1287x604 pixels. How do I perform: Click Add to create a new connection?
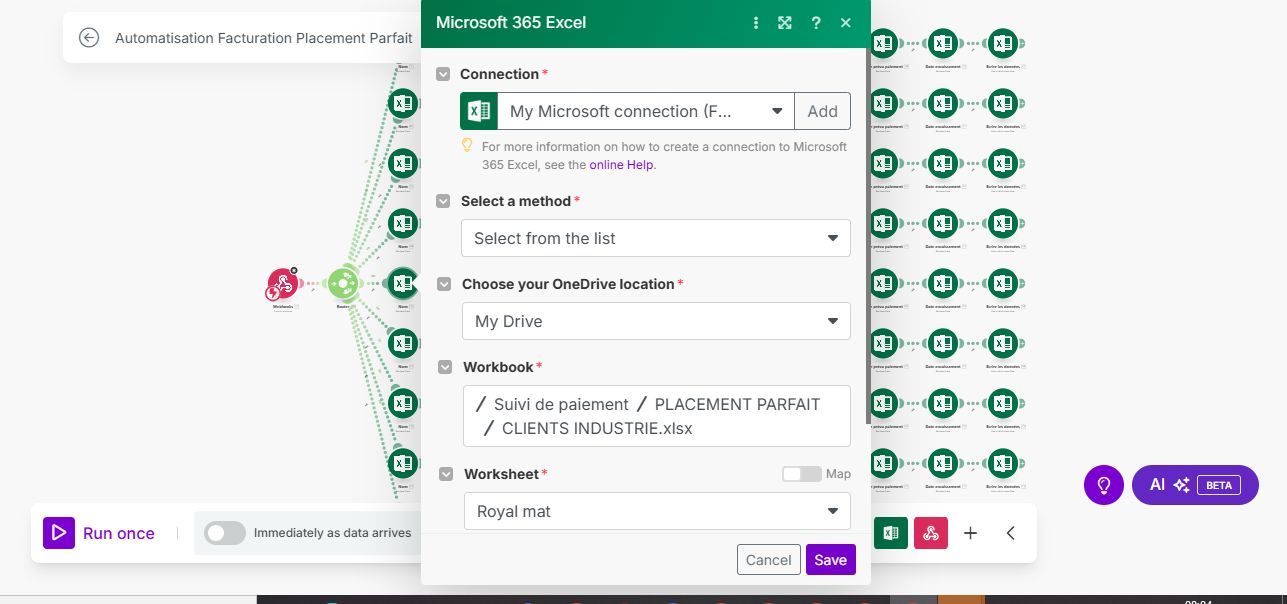click(x=822, y=111)
